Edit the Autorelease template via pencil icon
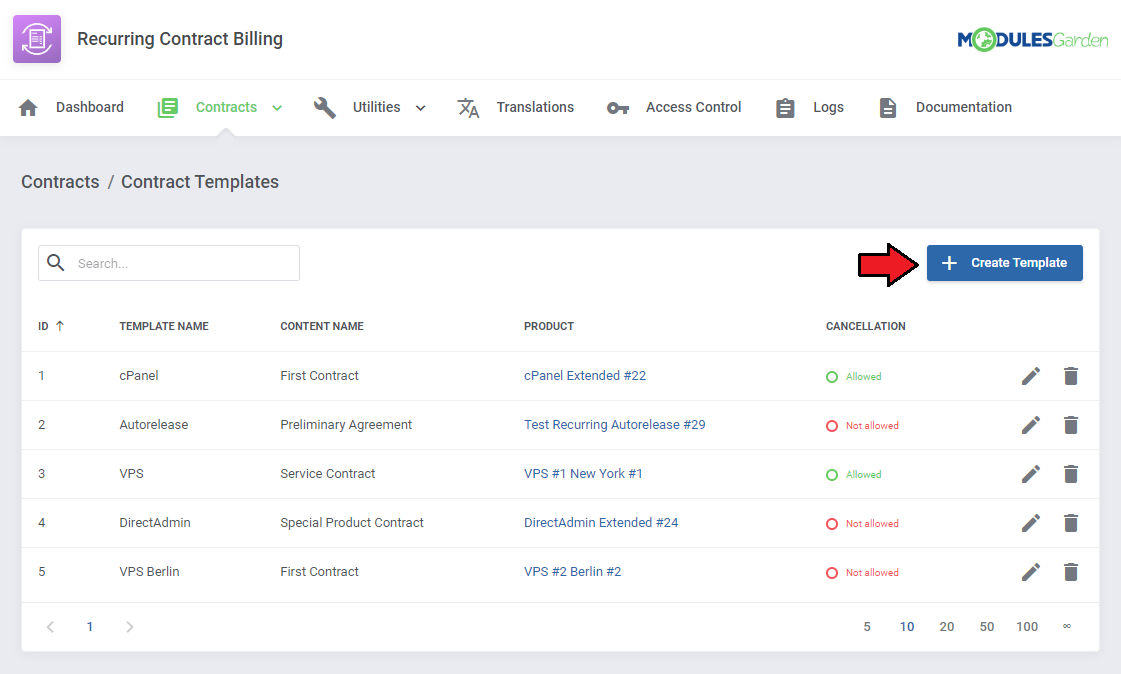 [1030, 425]
